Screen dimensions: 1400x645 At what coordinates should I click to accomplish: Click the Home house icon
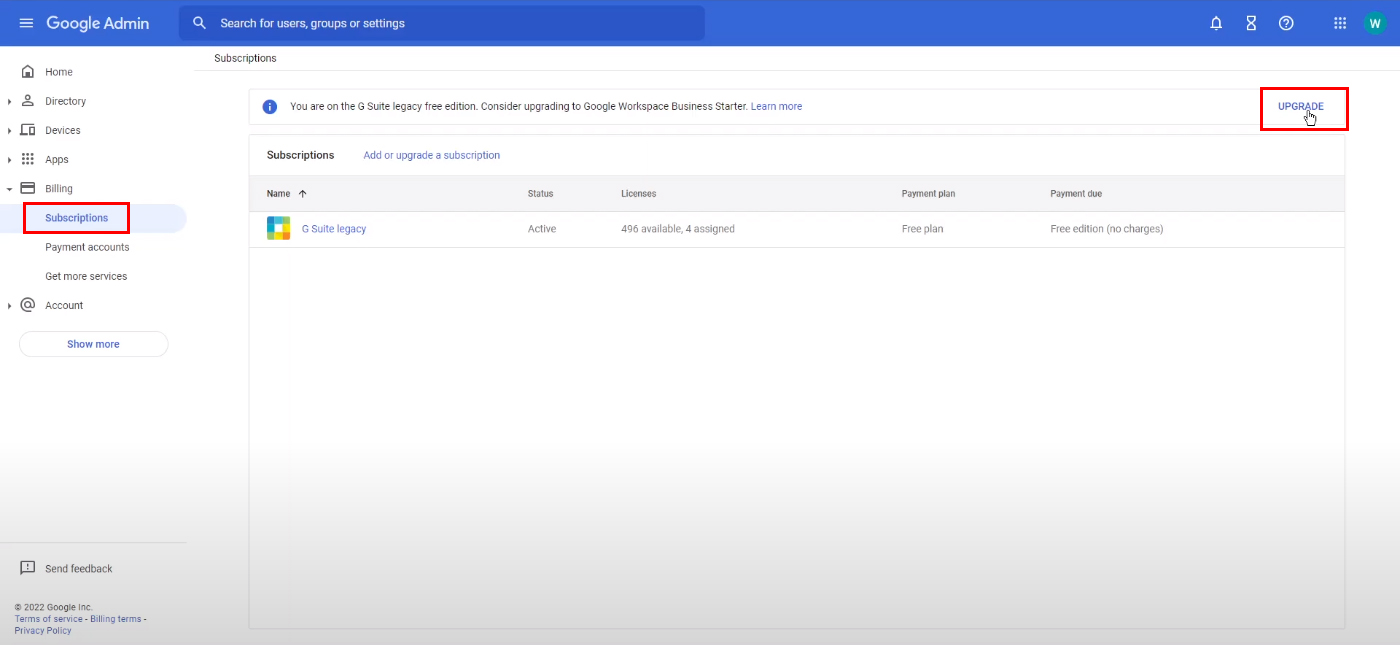coord(28,72)
